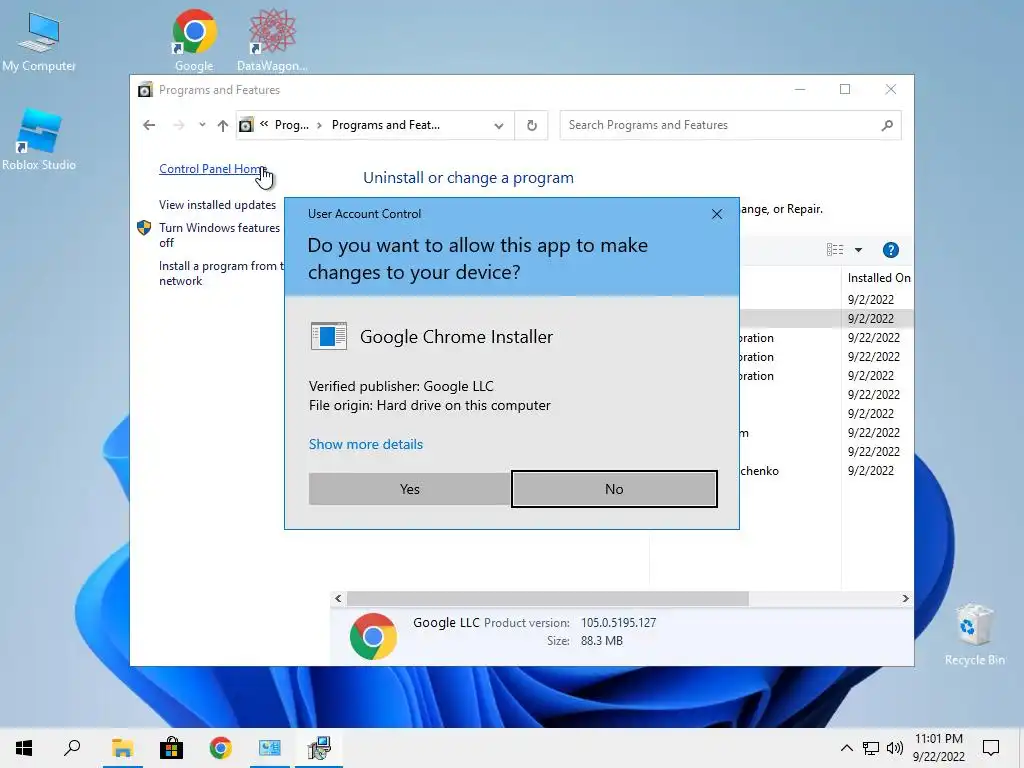This screenshot has width=1024, height=768.
Task: Click the forward navigation arrow
Action: point(178,125)
